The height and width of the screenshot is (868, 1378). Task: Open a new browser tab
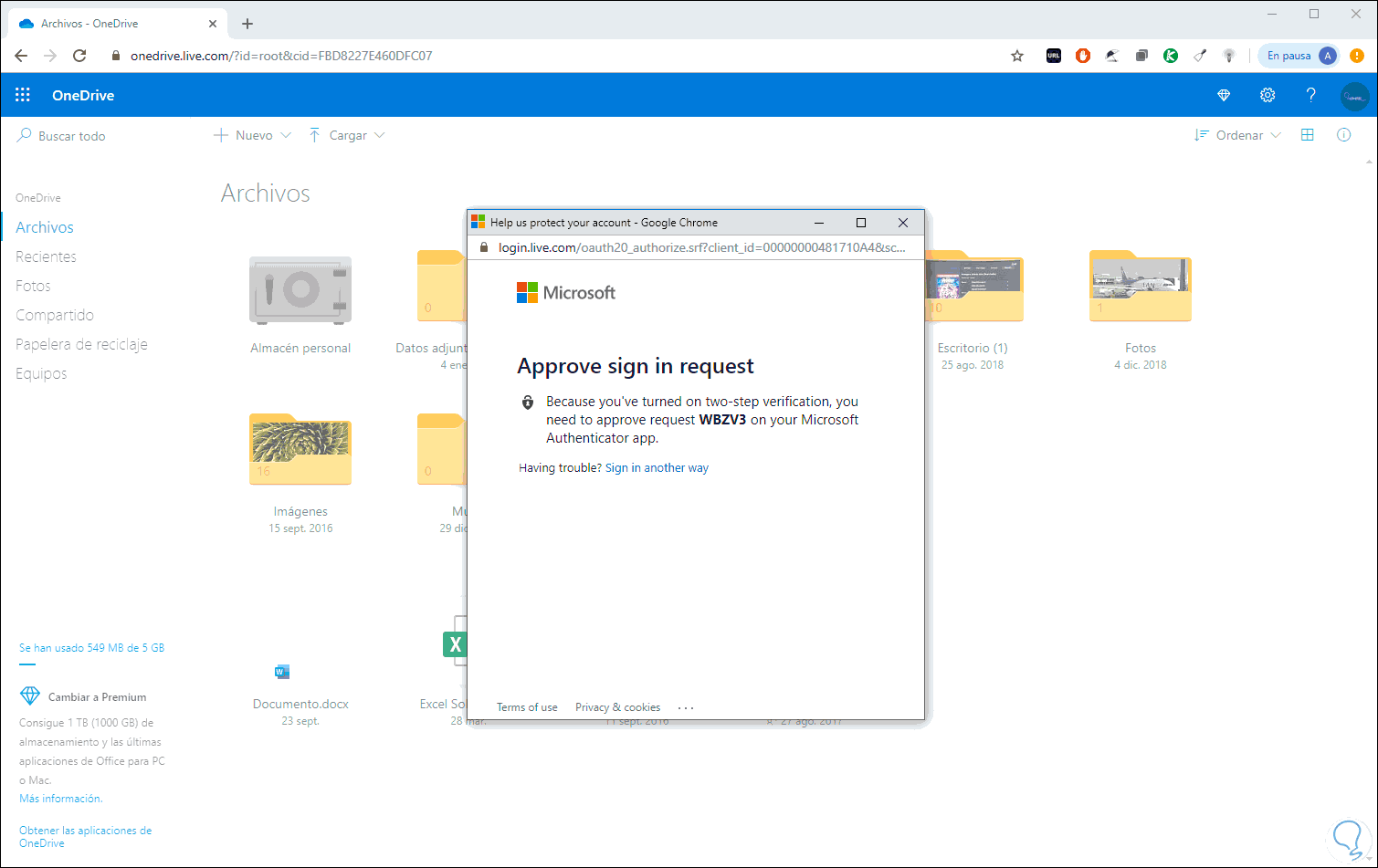tap(247, 24)
